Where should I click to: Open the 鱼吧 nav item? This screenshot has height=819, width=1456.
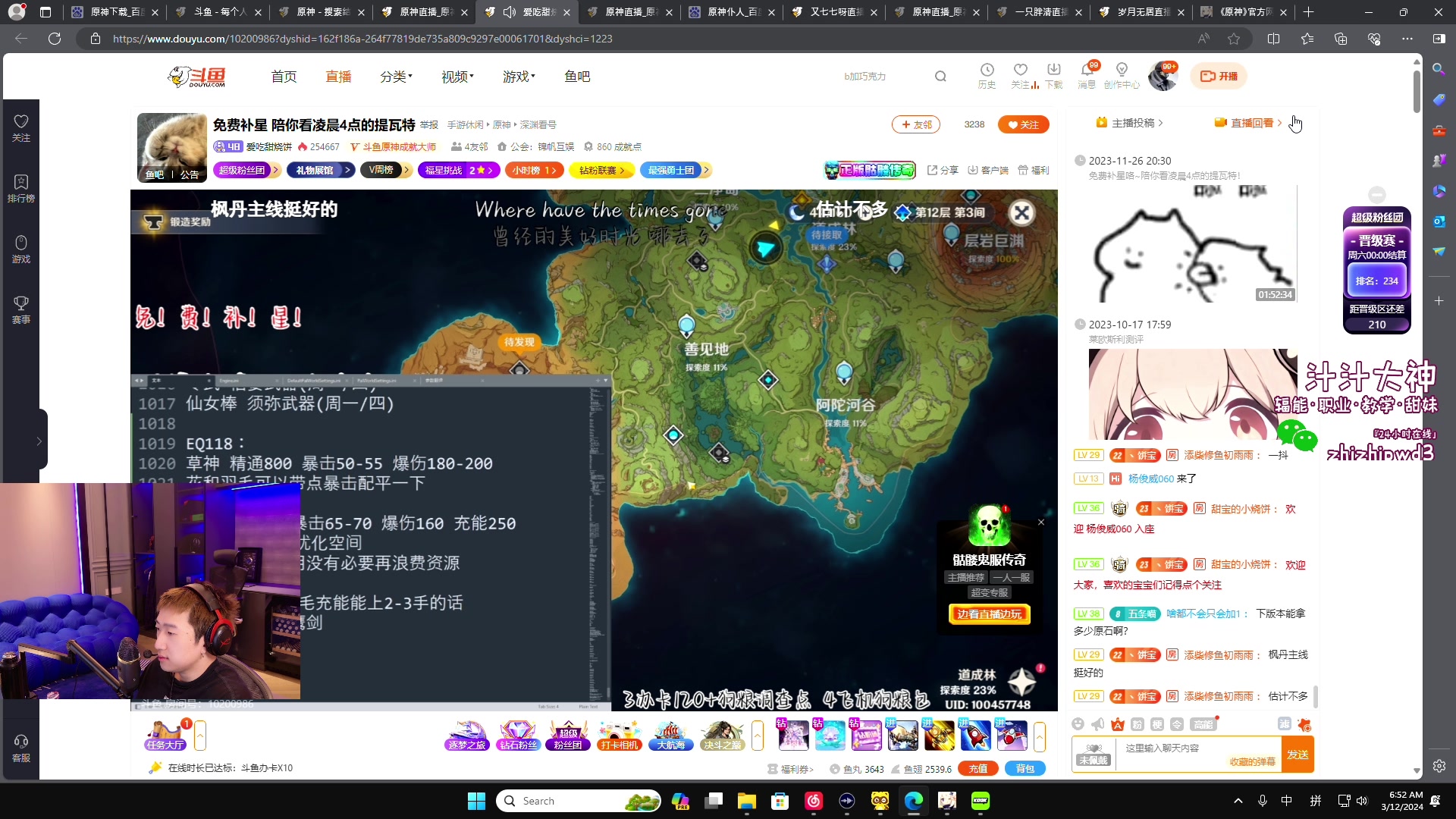[x=577, y=76]
